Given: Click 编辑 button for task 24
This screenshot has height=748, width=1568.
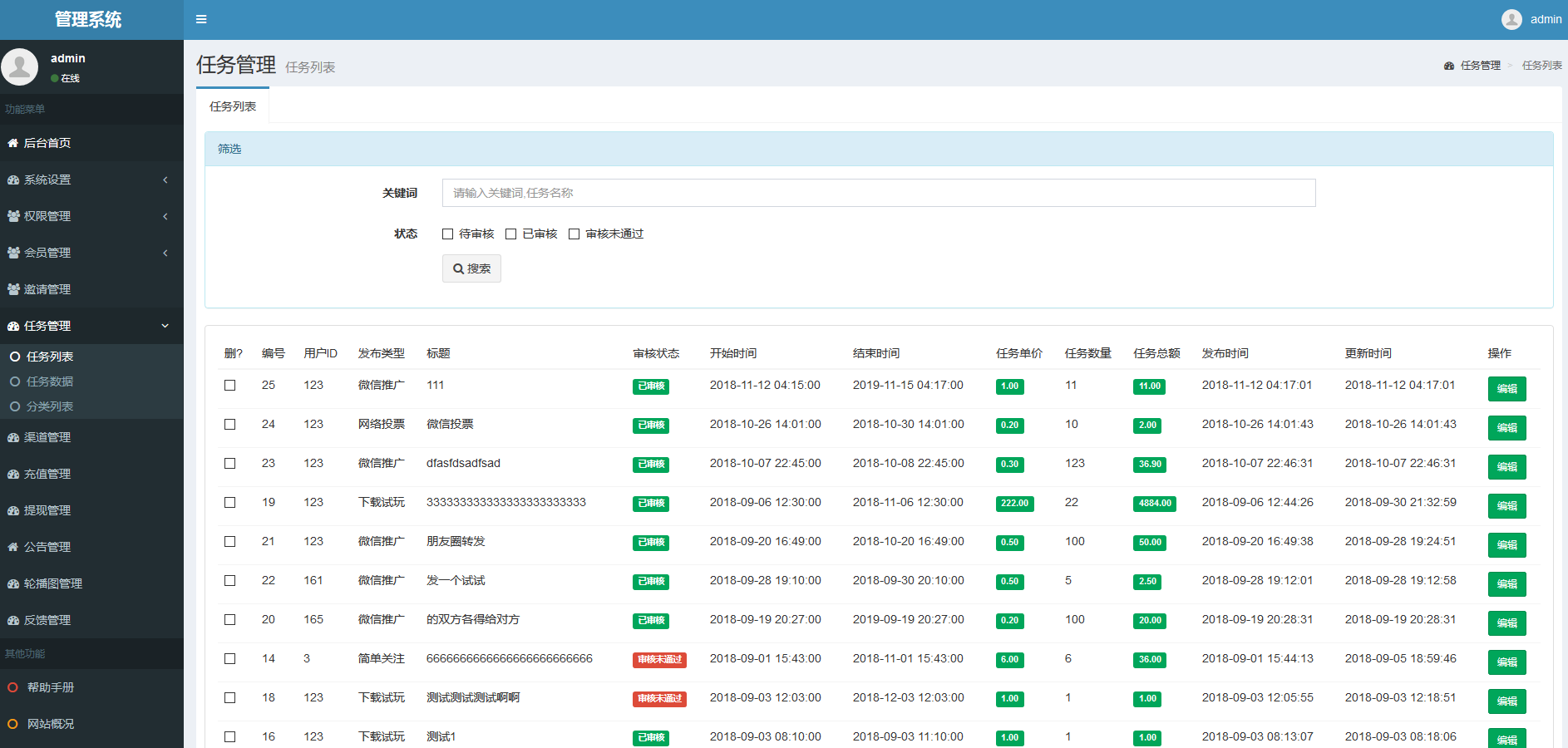Looking at the screenshot, I should click(1506, 428).
